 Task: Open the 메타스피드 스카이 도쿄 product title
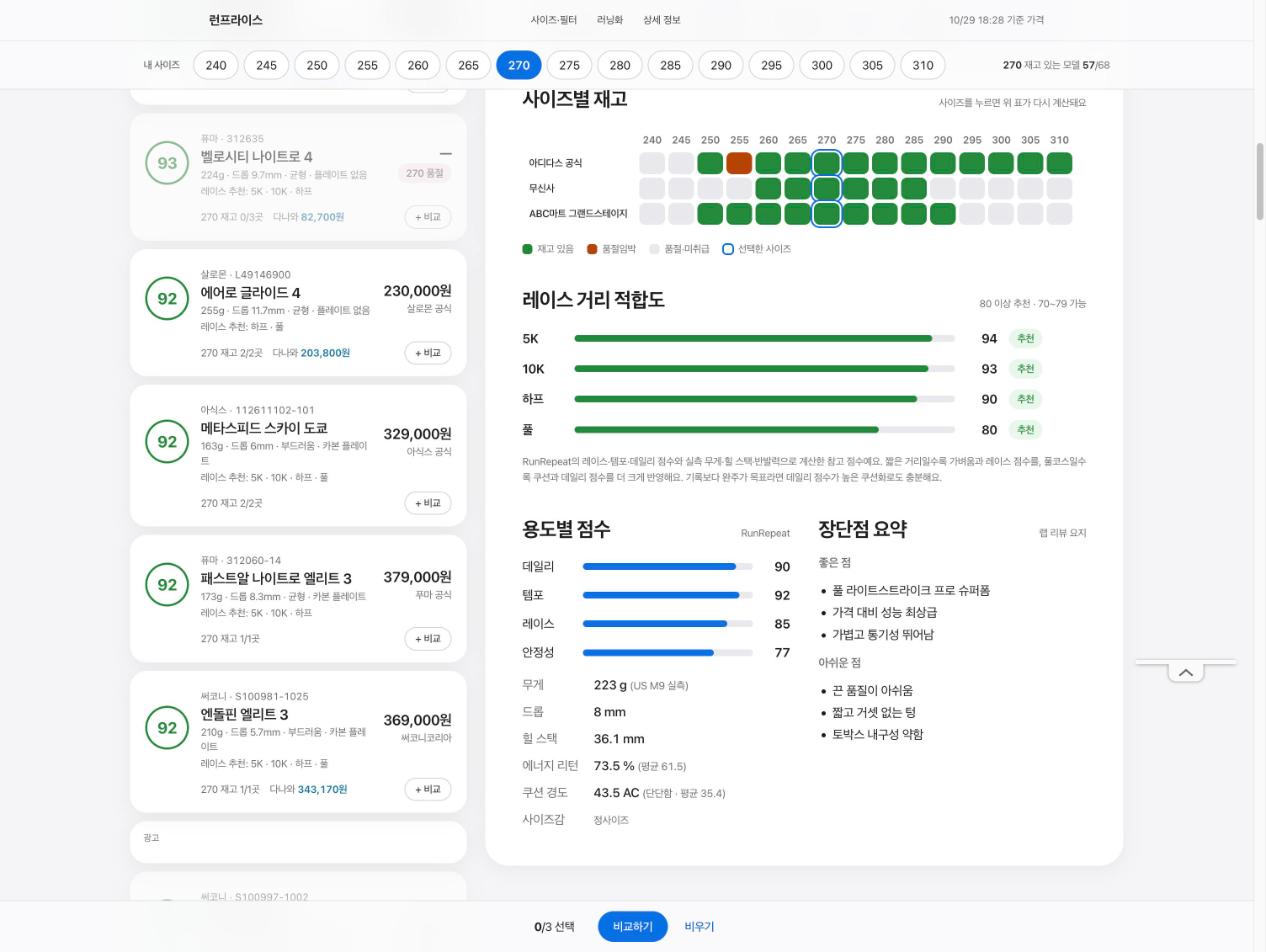tap(264, 428)
